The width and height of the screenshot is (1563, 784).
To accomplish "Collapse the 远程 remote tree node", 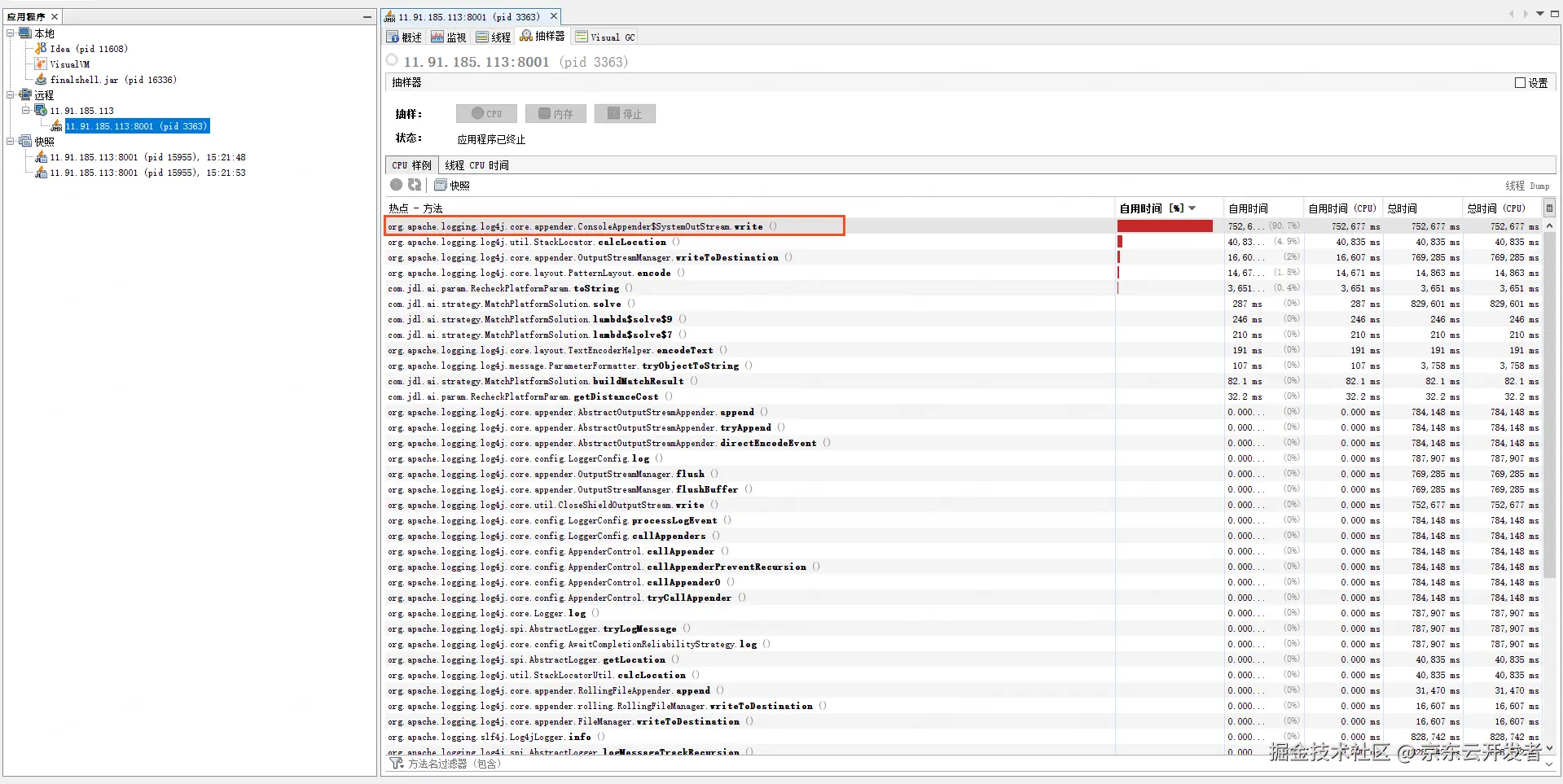I will (11, 95).
